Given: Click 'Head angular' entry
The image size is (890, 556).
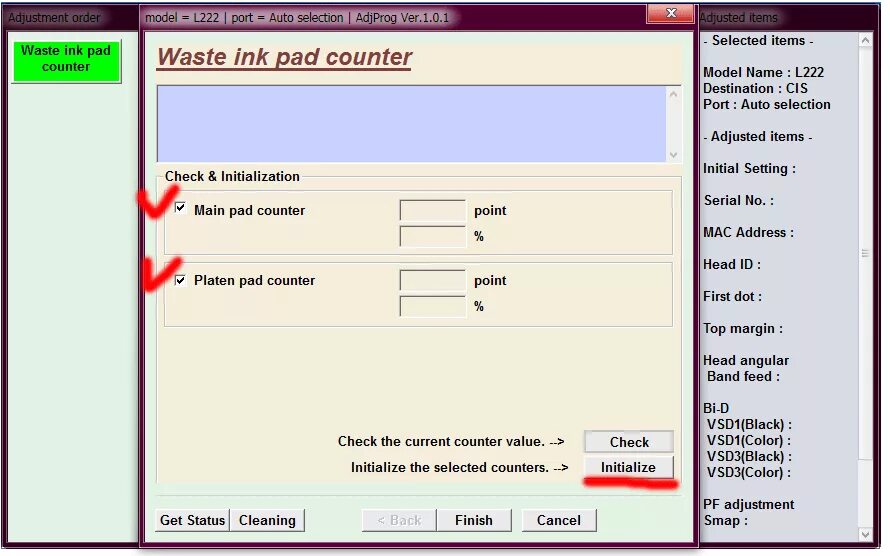Looking at the screenshot, I should coord(746,360).
